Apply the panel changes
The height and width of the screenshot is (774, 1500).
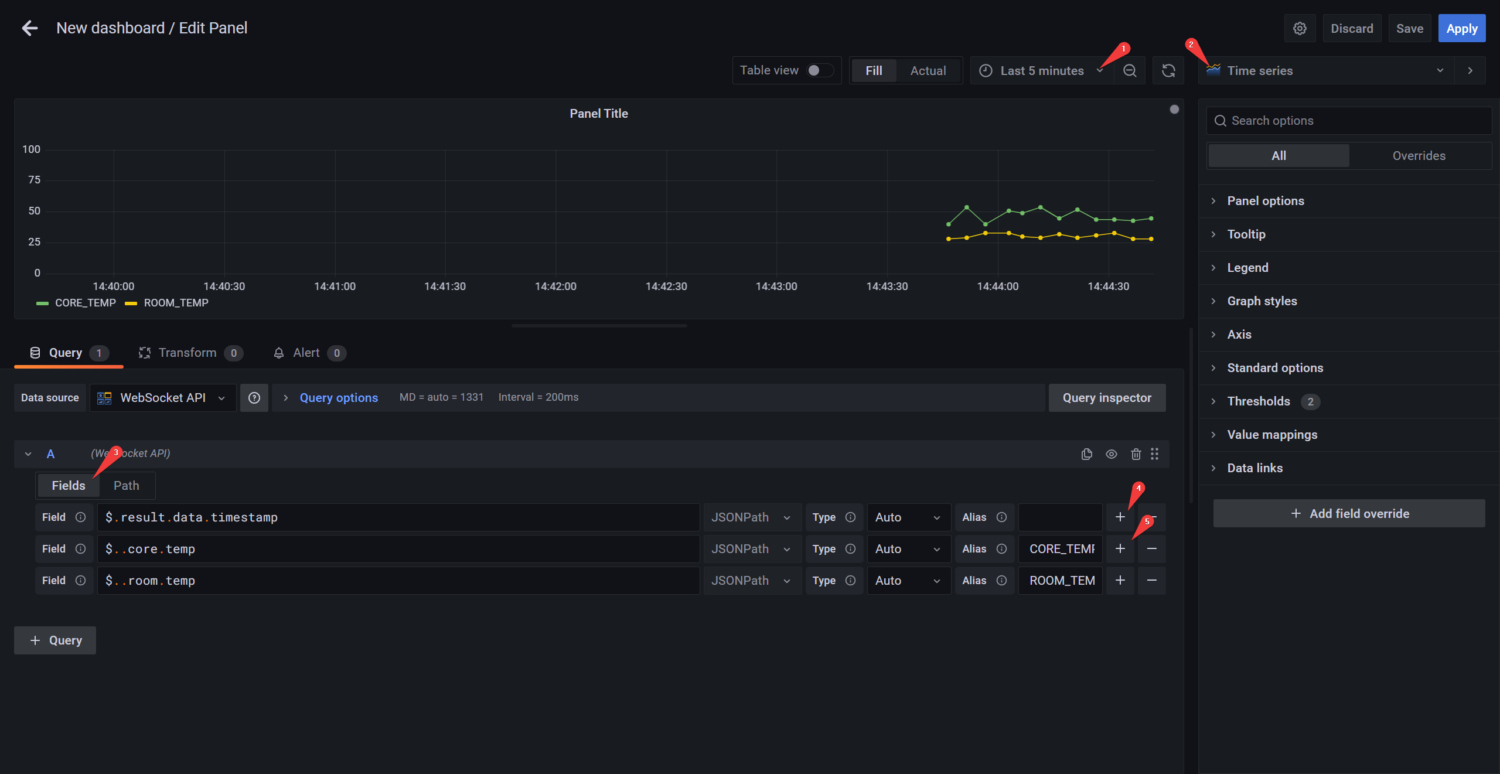click(1461, 28)
